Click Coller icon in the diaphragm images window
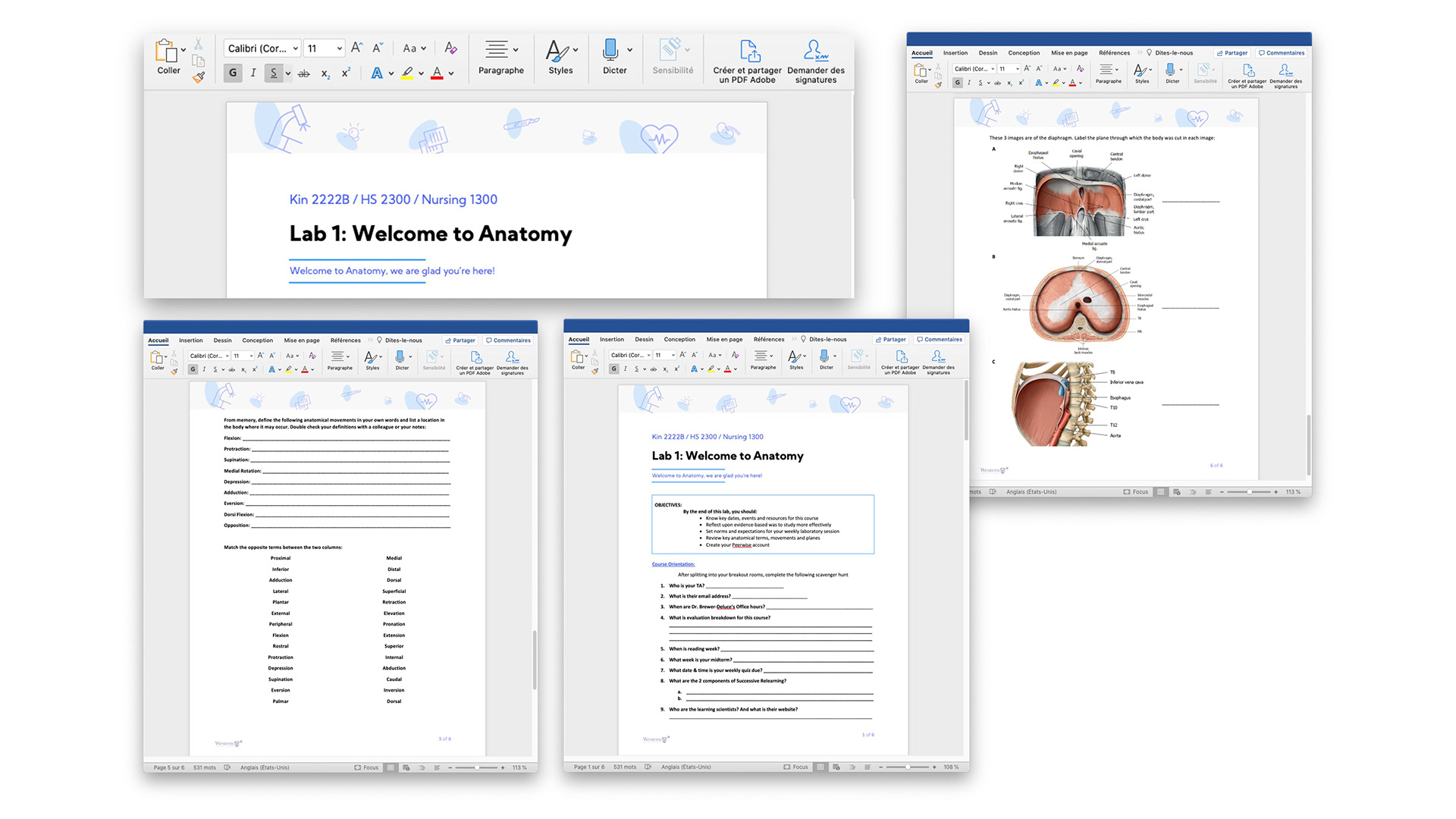 coord(920,71)
